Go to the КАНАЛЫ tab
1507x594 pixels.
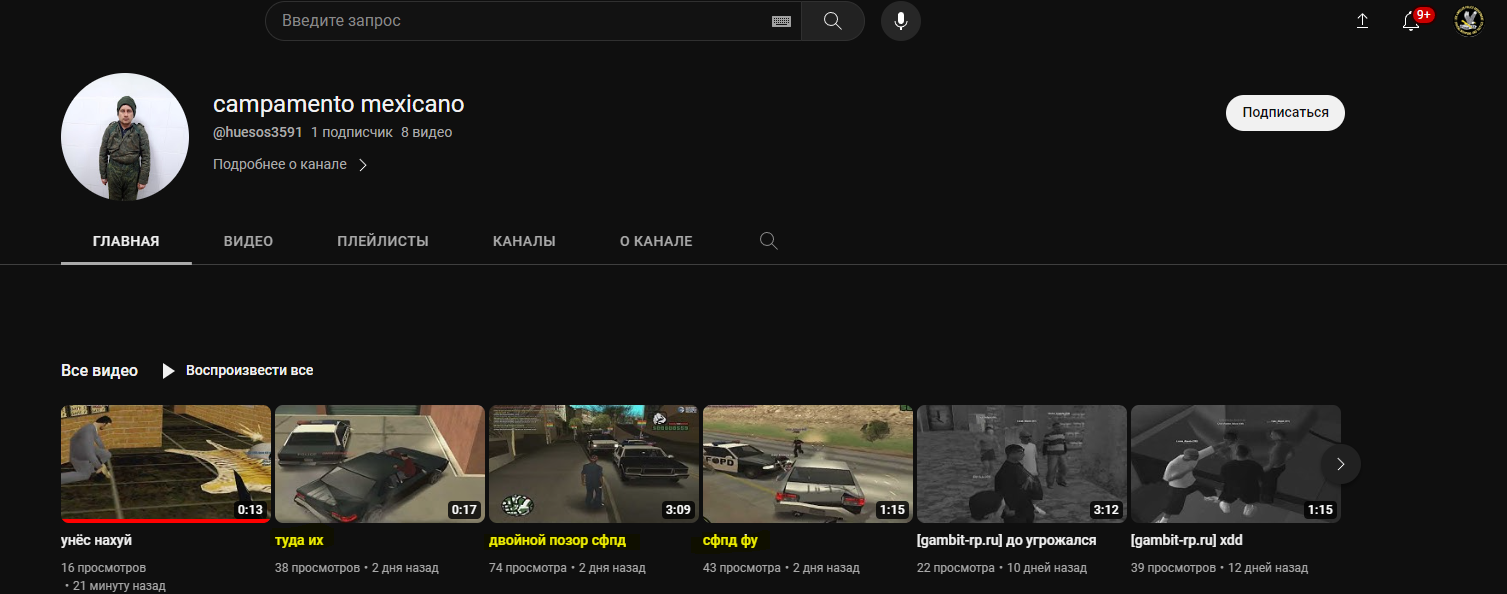(x=524, y=241)
